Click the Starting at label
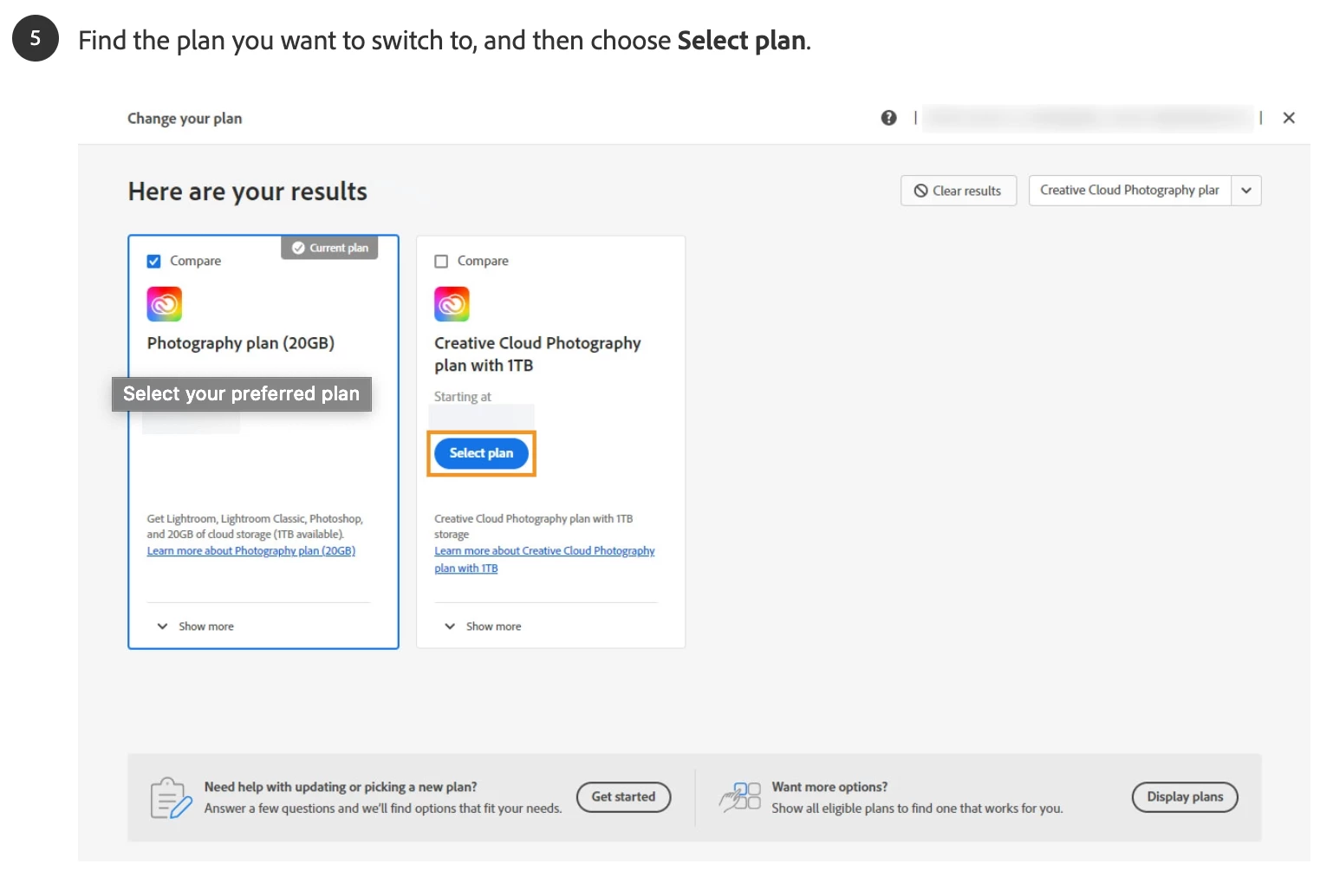The image size is (1333, 896). coord(463,397)
